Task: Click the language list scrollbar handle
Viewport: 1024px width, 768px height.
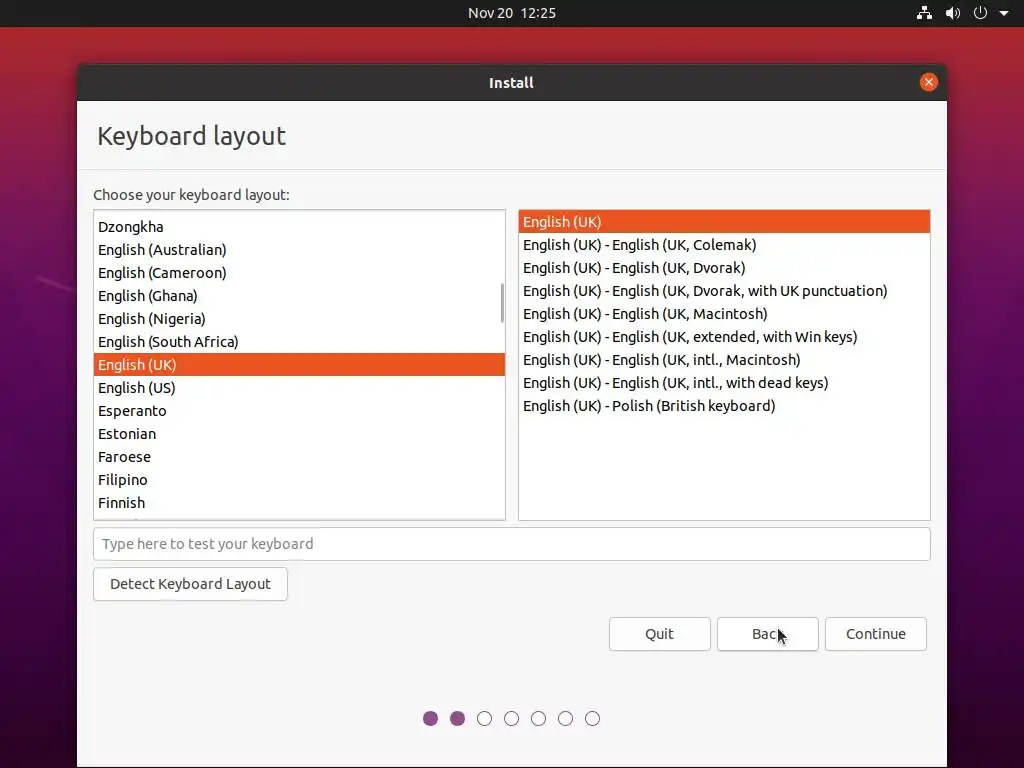Action: pyautogui.click(x=502, y=302)
